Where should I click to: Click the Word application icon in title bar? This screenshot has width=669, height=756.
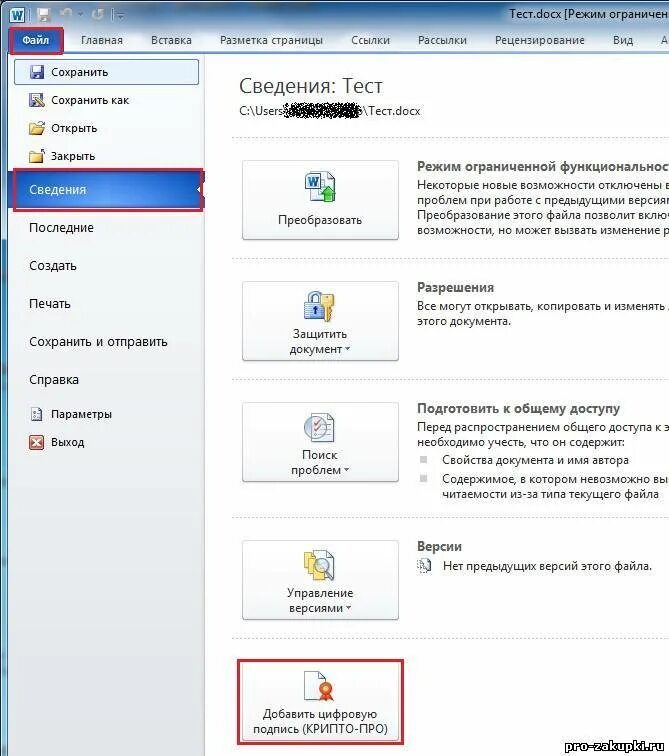coord(17,14)
